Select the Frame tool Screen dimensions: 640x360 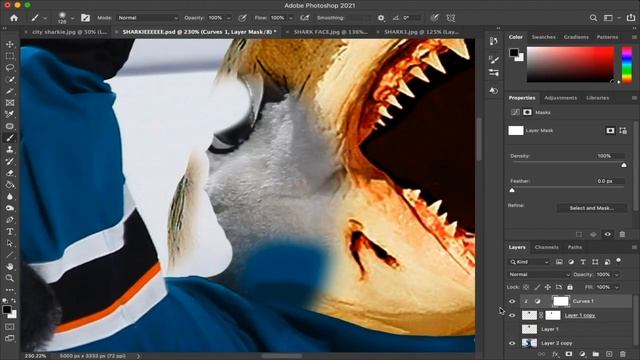point(10,102)
